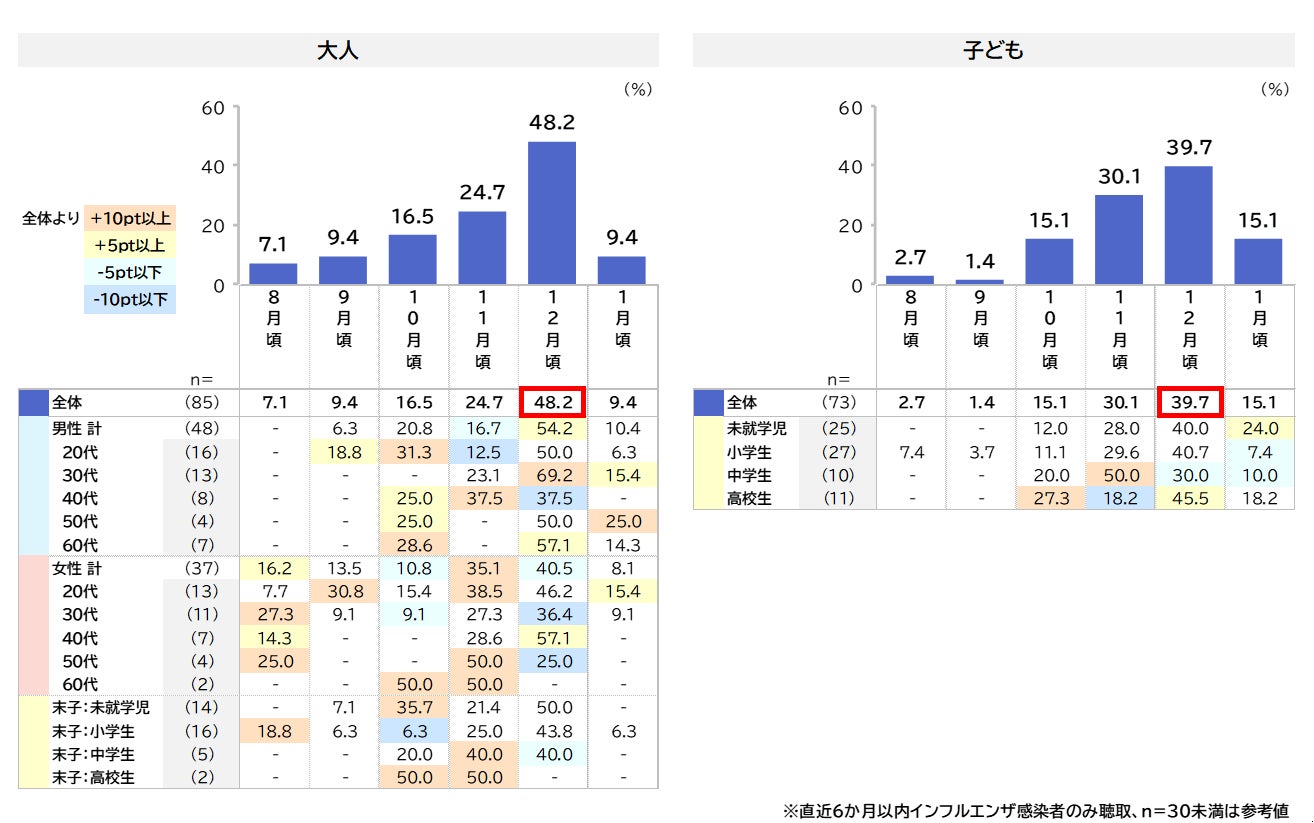Click the adult chart bar labeled 24.7
Screen dimensions: 1314x823
[x=482, y=248]
